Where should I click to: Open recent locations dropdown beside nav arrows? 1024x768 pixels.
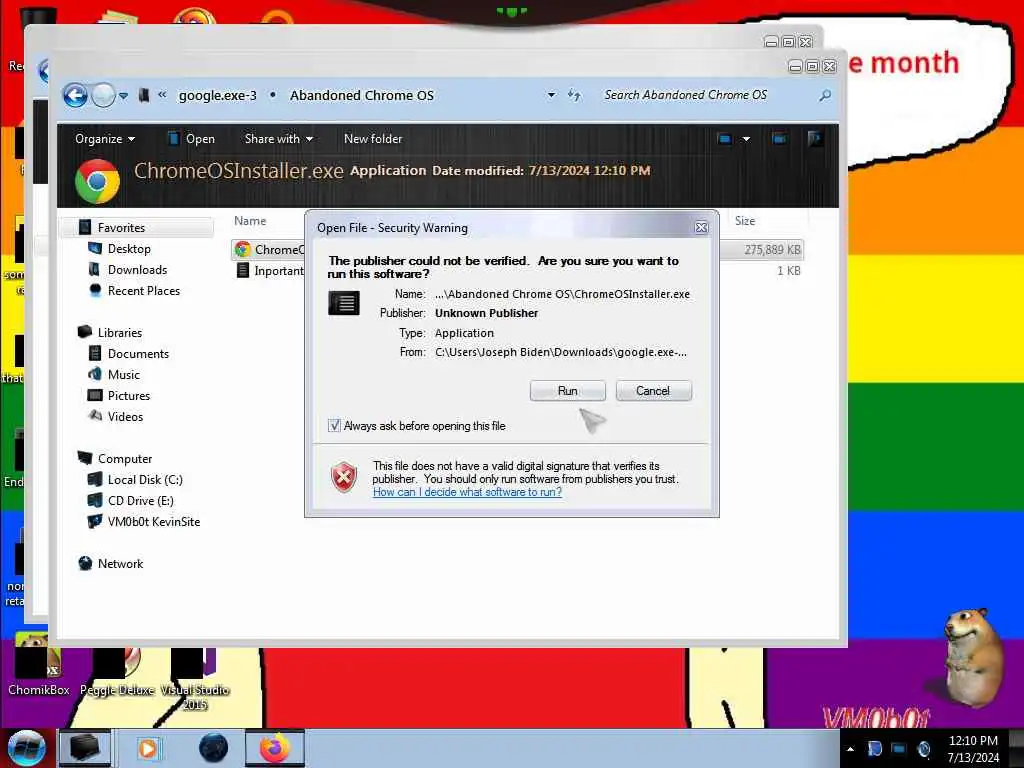(123, 96)
